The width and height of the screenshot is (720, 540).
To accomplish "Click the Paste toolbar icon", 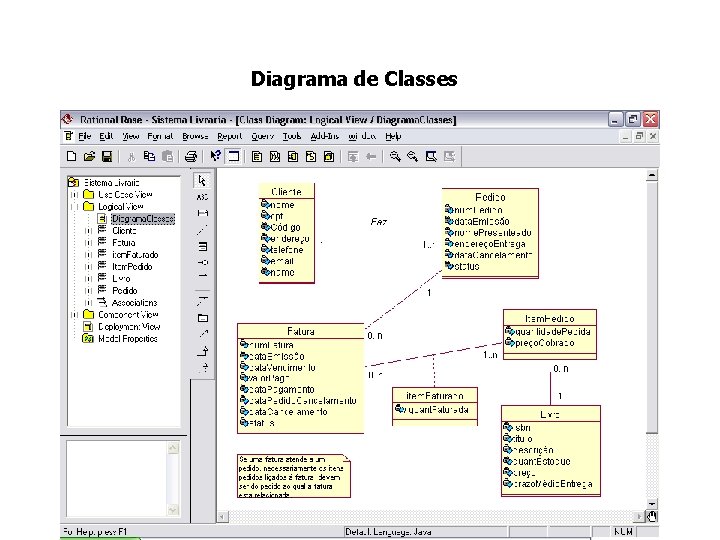I will pyautogui.click(x=167, y=157).
